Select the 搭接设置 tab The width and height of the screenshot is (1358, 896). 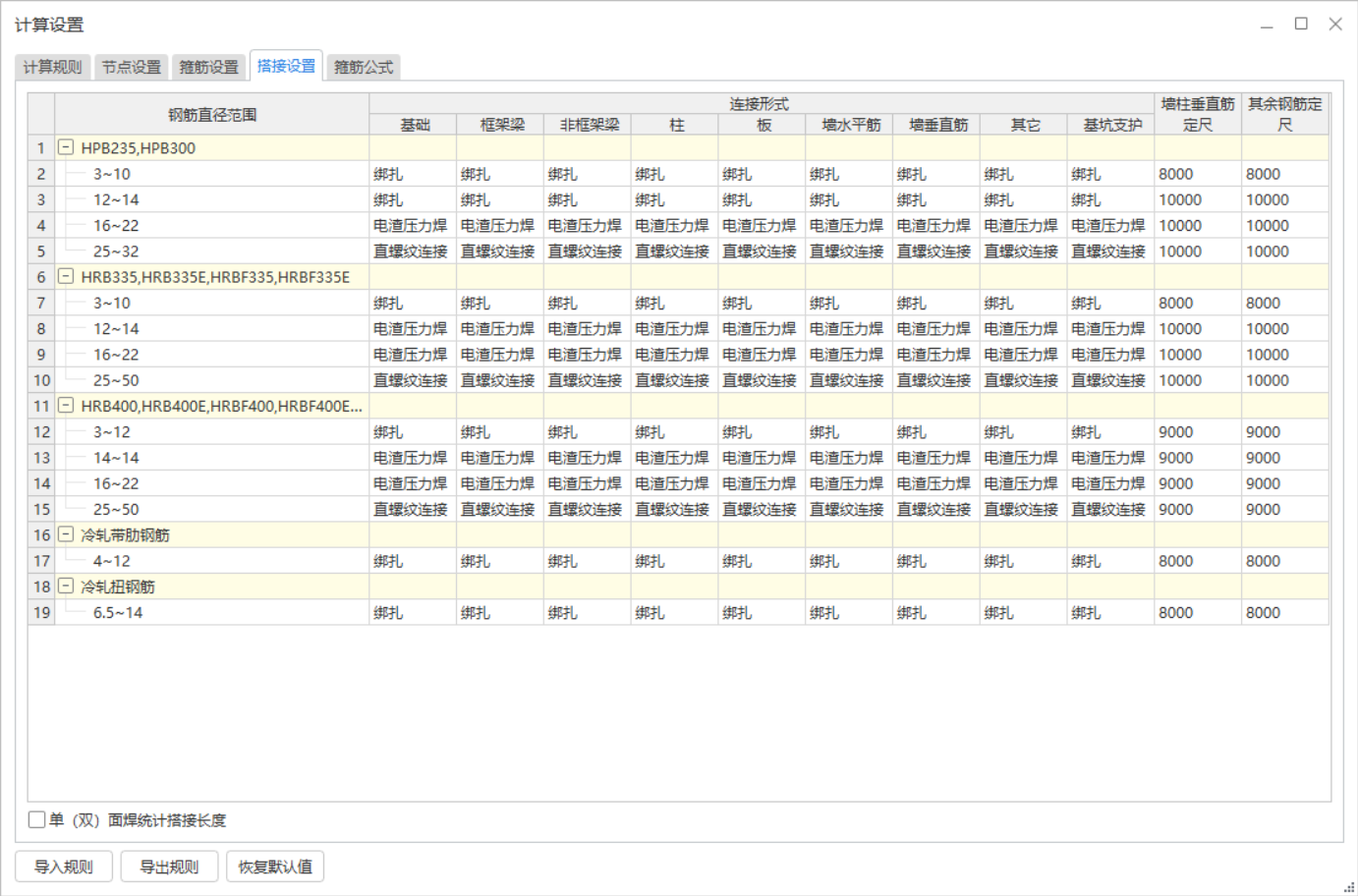tap(286, 66)
